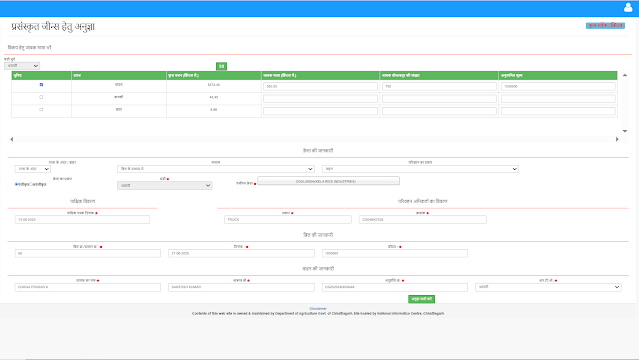The width and height of the screenshot is (639, 360).
Task: Open the Disclaimer link in footer
Action: [318, 309]
